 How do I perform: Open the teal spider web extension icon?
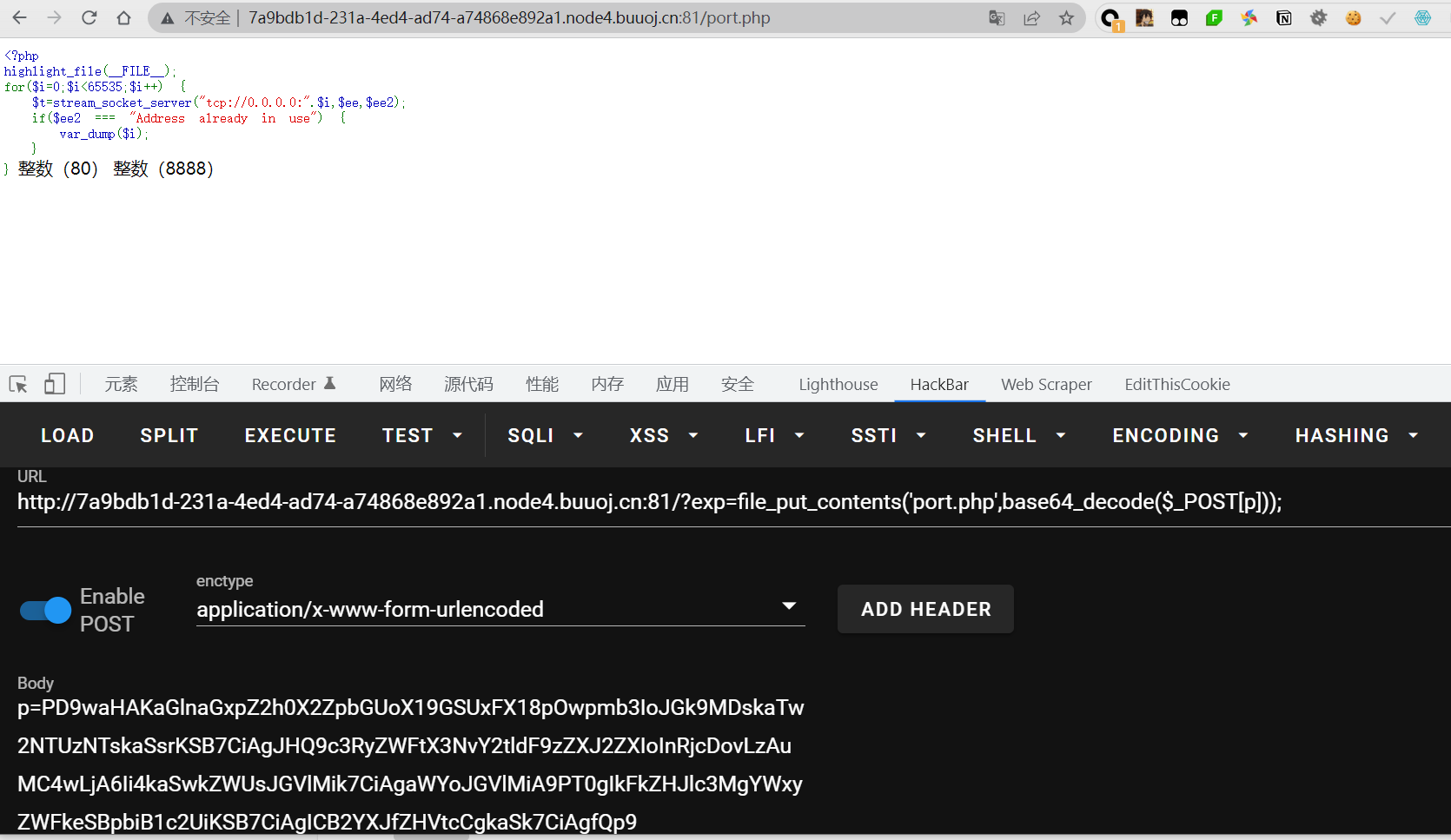[1423, 17]
